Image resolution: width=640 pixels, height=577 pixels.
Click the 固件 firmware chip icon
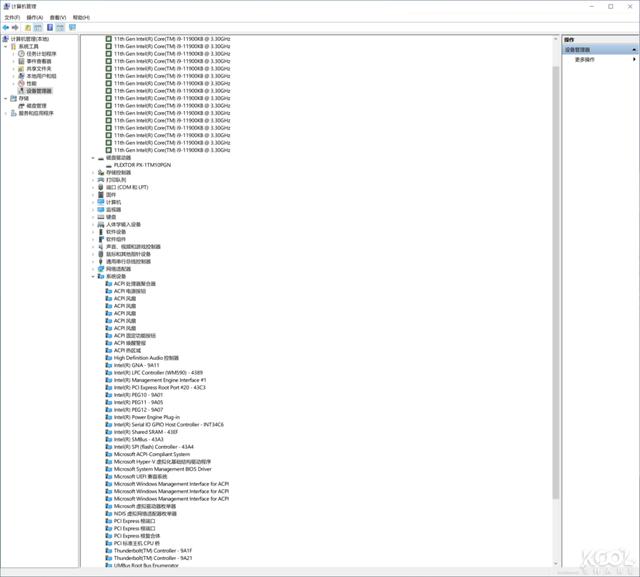pos(101,195)
